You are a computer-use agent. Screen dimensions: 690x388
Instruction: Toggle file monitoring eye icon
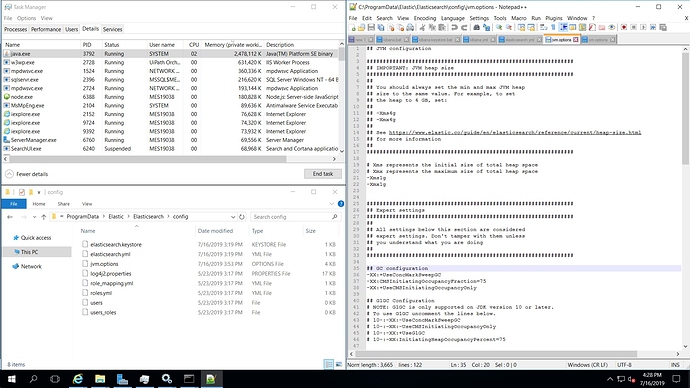pos(612,27)
